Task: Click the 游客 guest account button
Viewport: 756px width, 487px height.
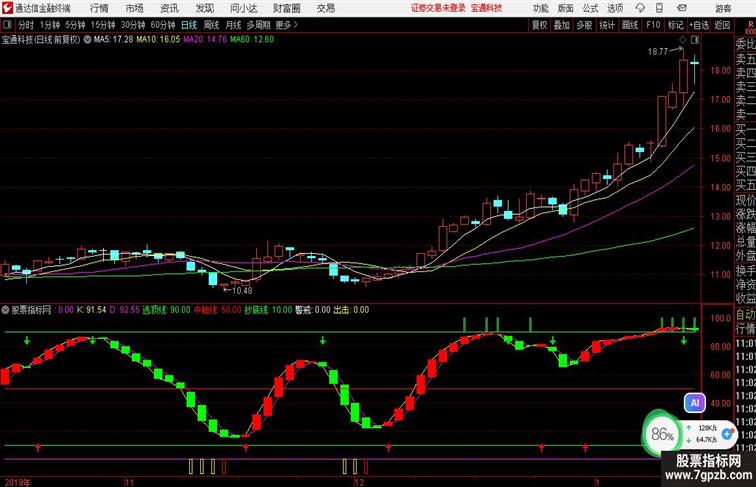Action: coord(723,9)
